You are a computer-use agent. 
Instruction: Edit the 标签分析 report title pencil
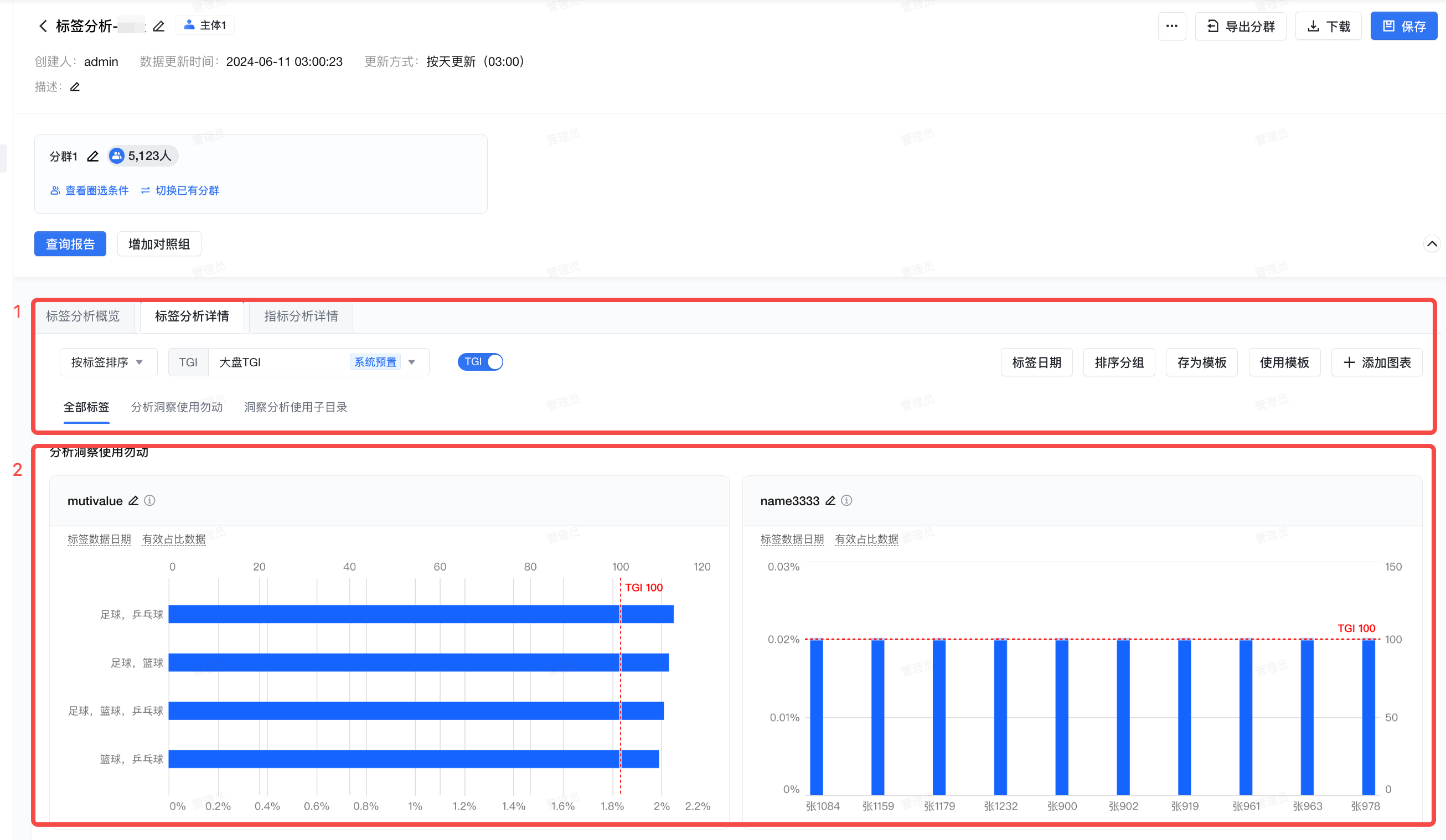(159, 26)
